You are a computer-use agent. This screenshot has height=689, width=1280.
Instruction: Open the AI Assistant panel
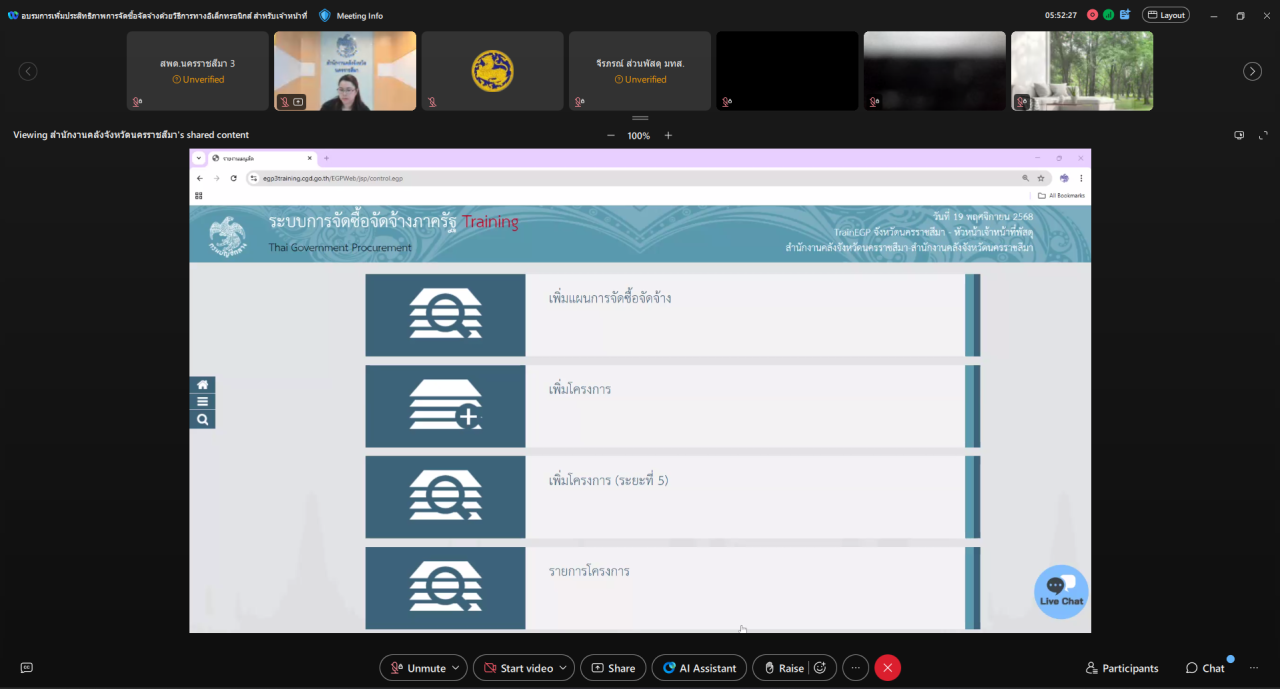699,668
